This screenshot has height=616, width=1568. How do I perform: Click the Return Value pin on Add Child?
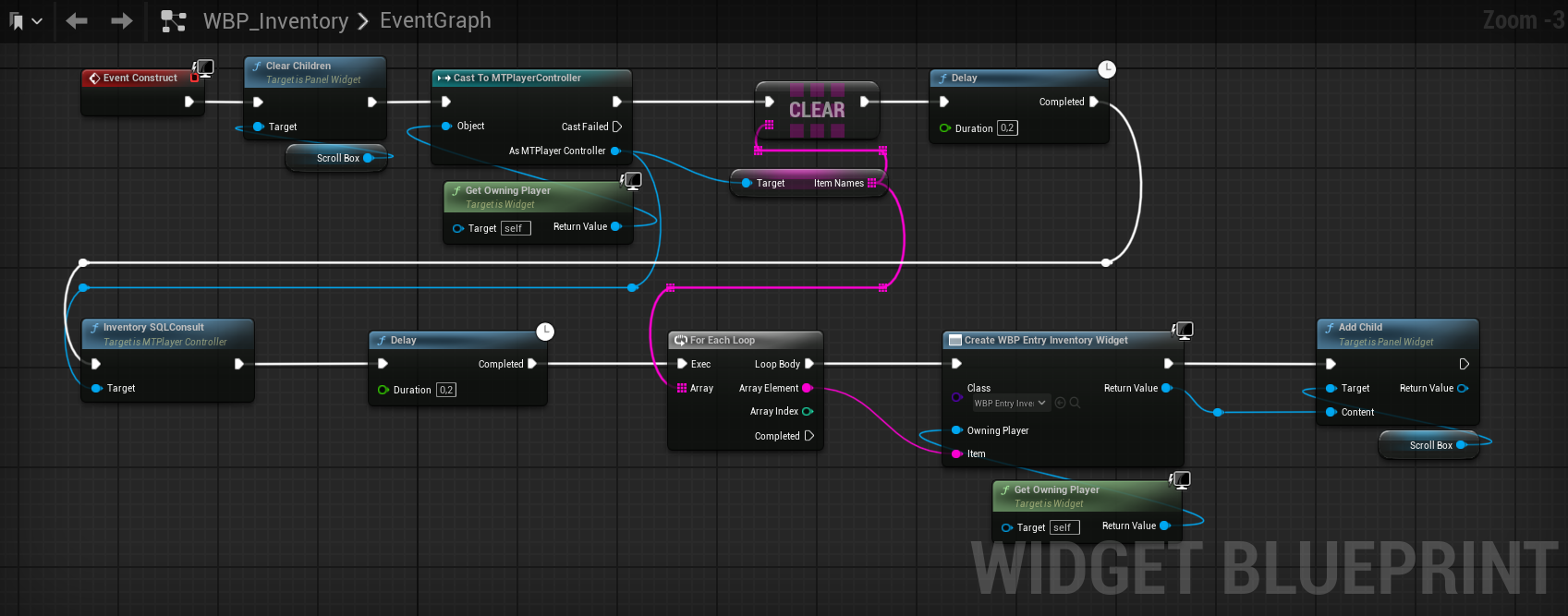[1463, 388]
